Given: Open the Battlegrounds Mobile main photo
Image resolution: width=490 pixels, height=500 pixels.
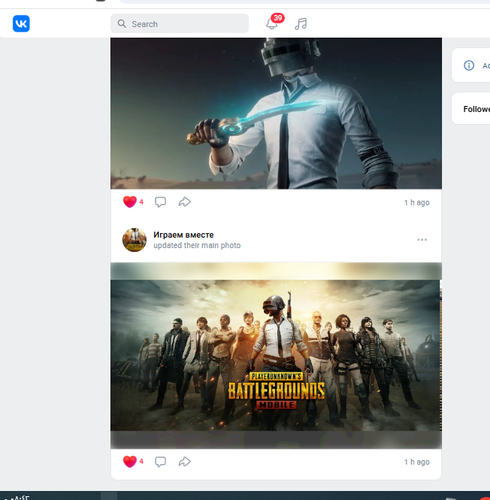Looking at the screenshot, I should (276, 356).
